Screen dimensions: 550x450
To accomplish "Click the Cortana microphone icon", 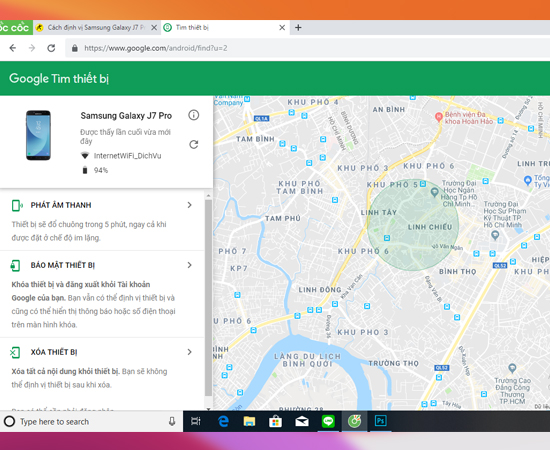I will coord(172,421).
